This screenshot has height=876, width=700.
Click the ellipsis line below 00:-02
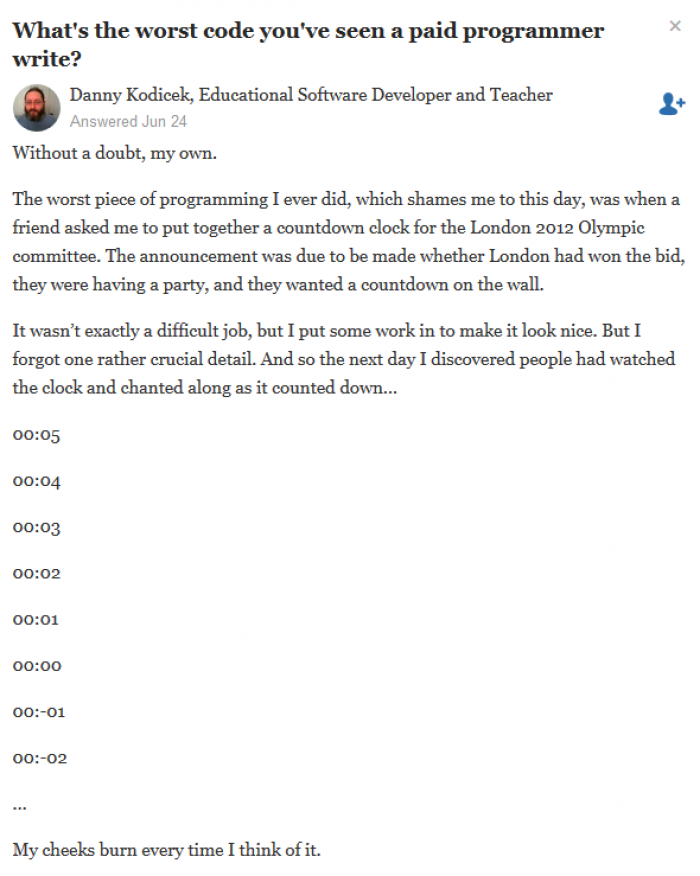pos(20,807)
